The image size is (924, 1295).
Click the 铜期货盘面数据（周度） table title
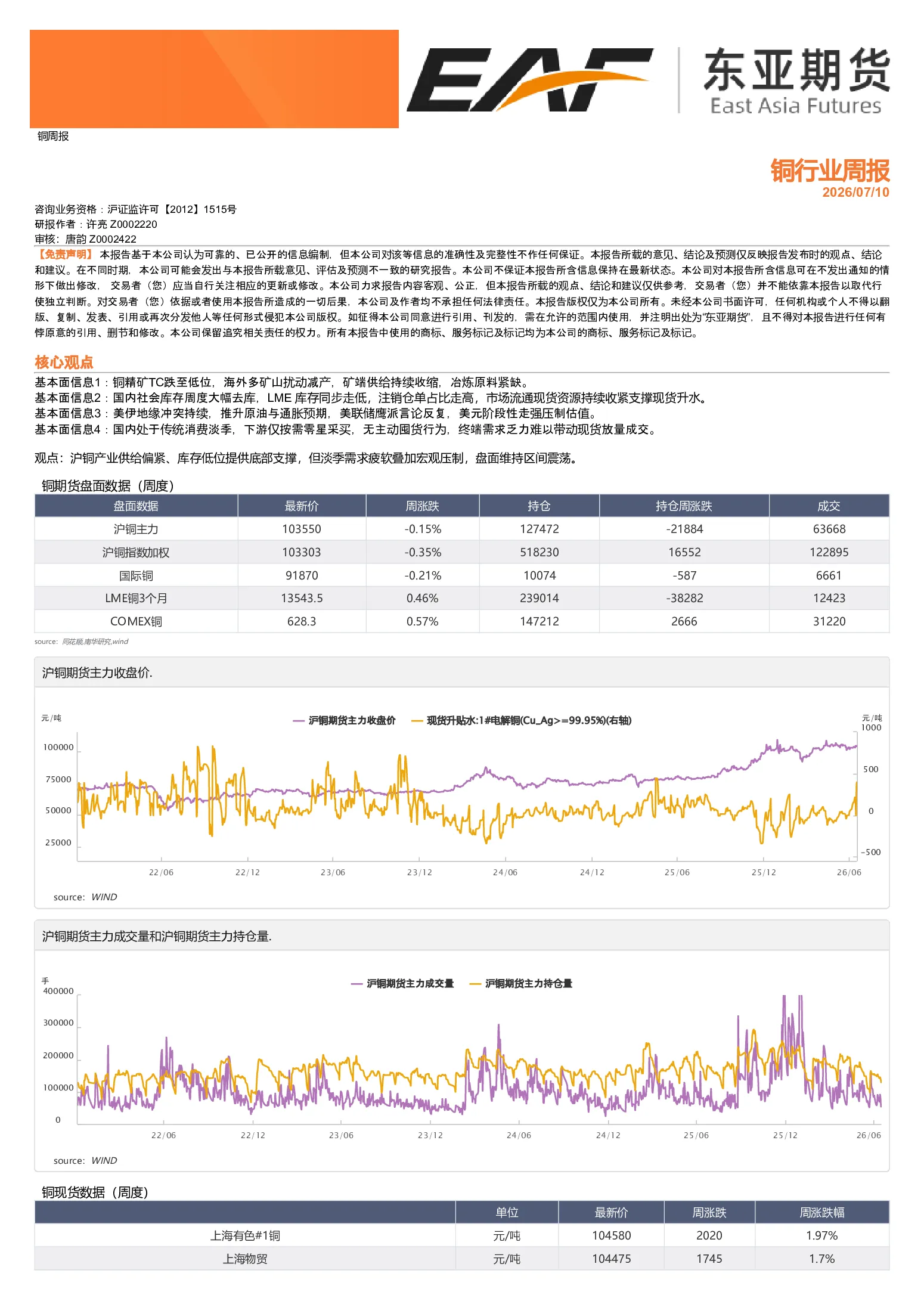(108, 486)
